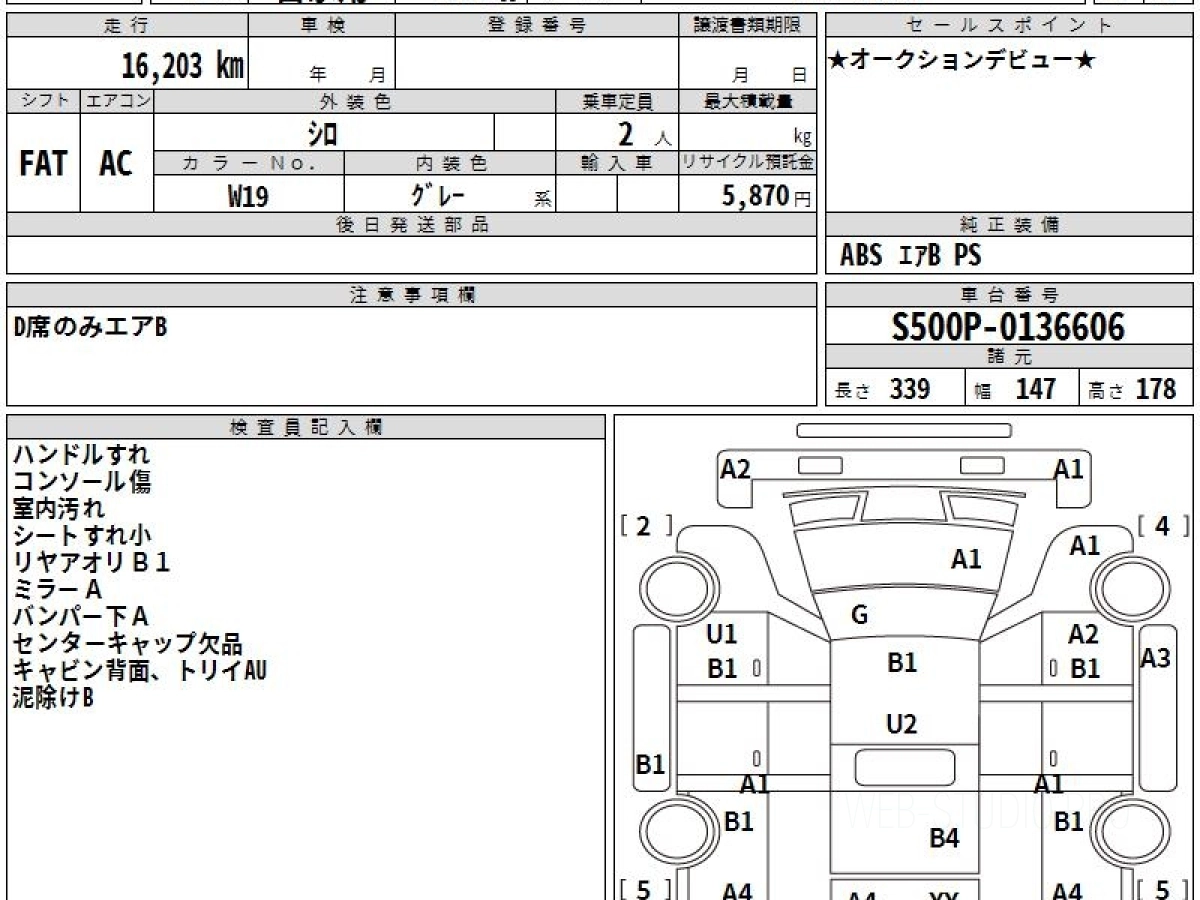The height and width of the screenshot is (900, 1200).
Task: Click the 内装色 label
Action: click(x=451, y=163)
